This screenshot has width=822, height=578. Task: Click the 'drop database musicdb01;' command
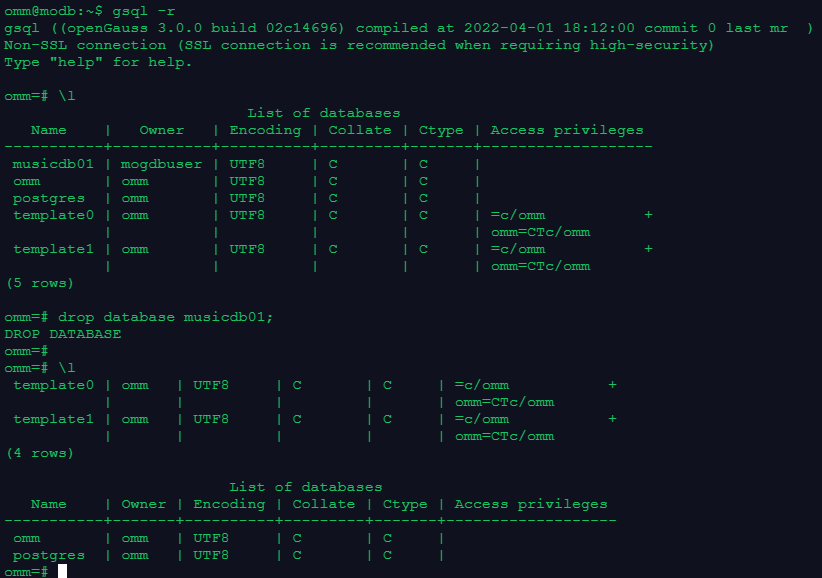[166, 318]
